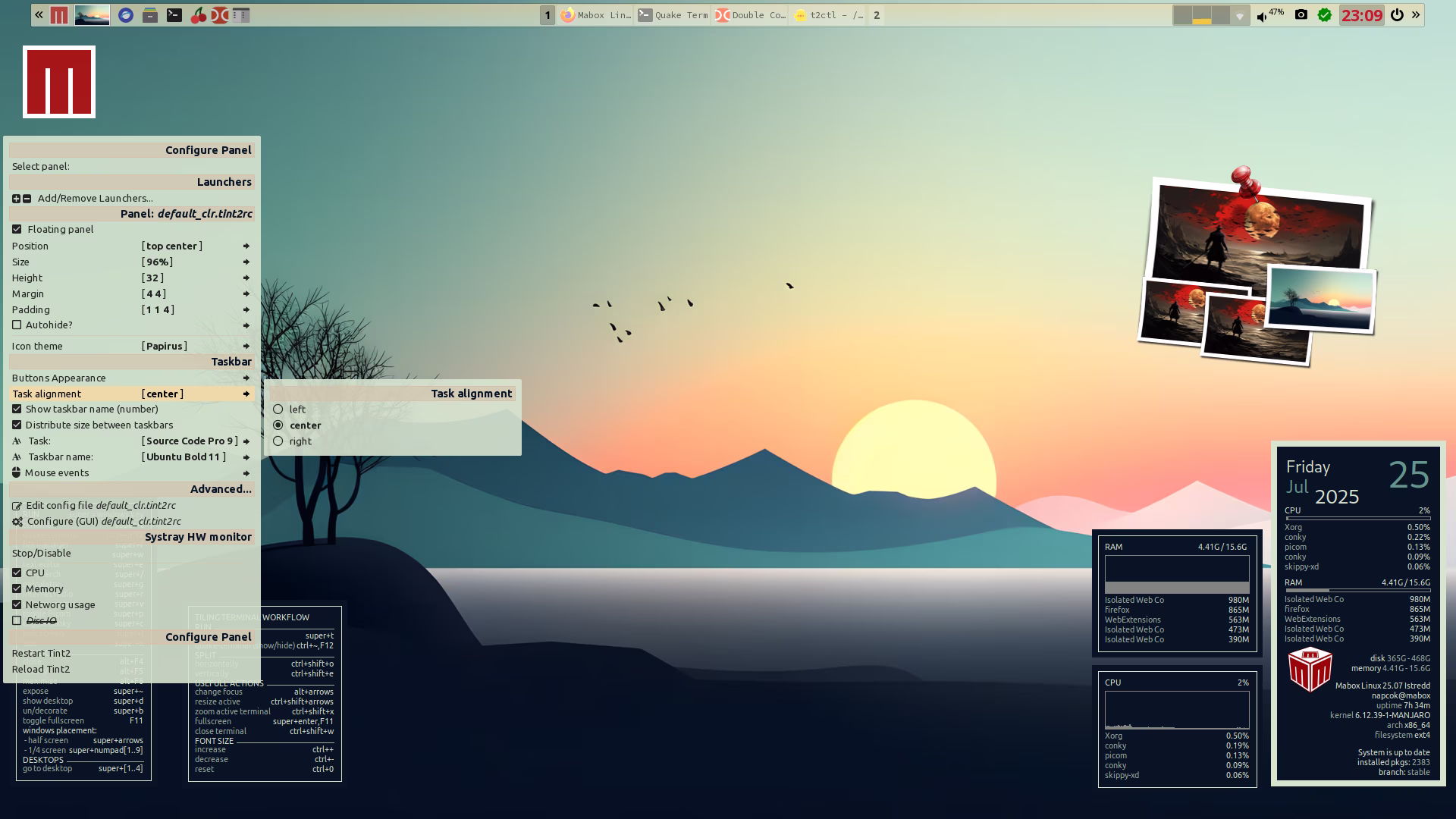
Task: Select the left task alignment radio
Action: coord(278,409)
